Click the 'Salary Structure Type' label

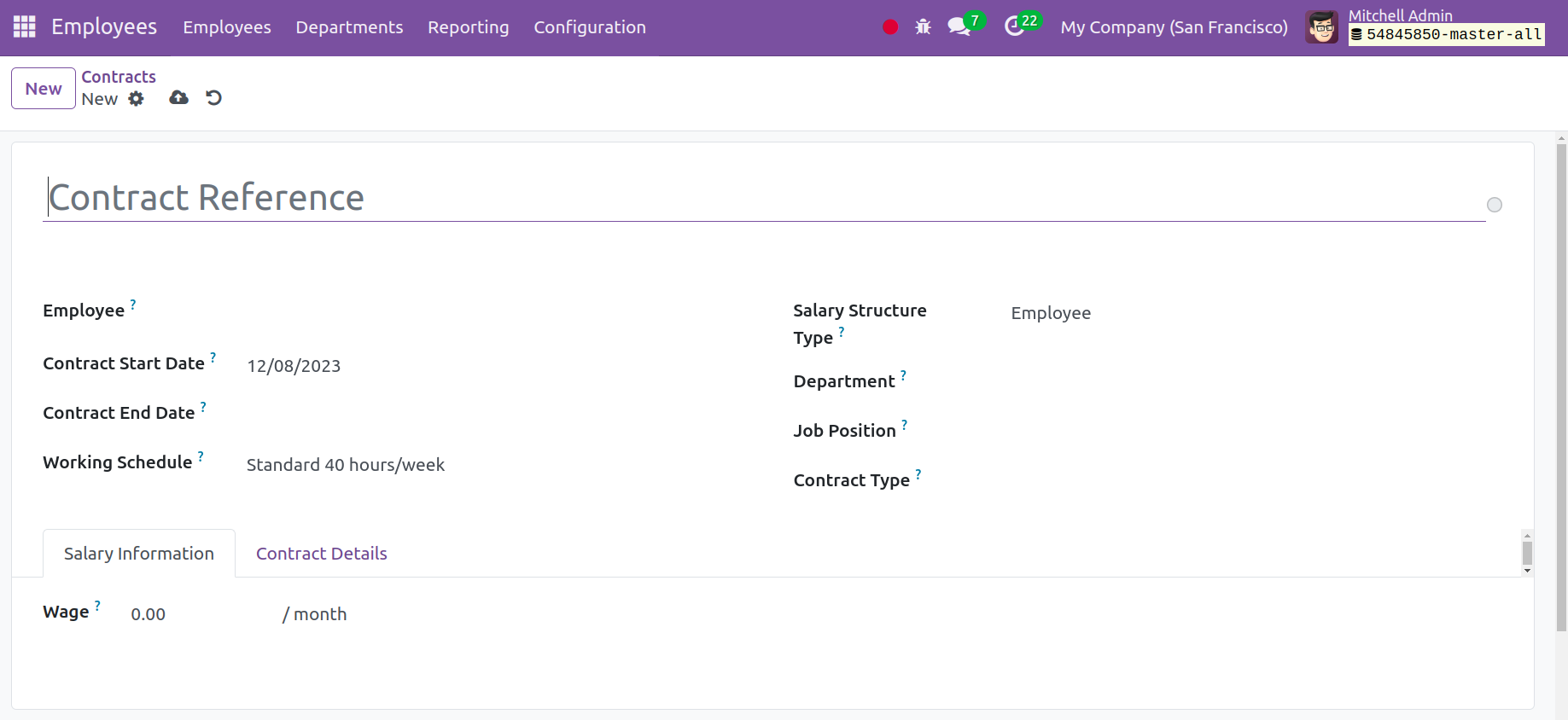tap(860, 324)
